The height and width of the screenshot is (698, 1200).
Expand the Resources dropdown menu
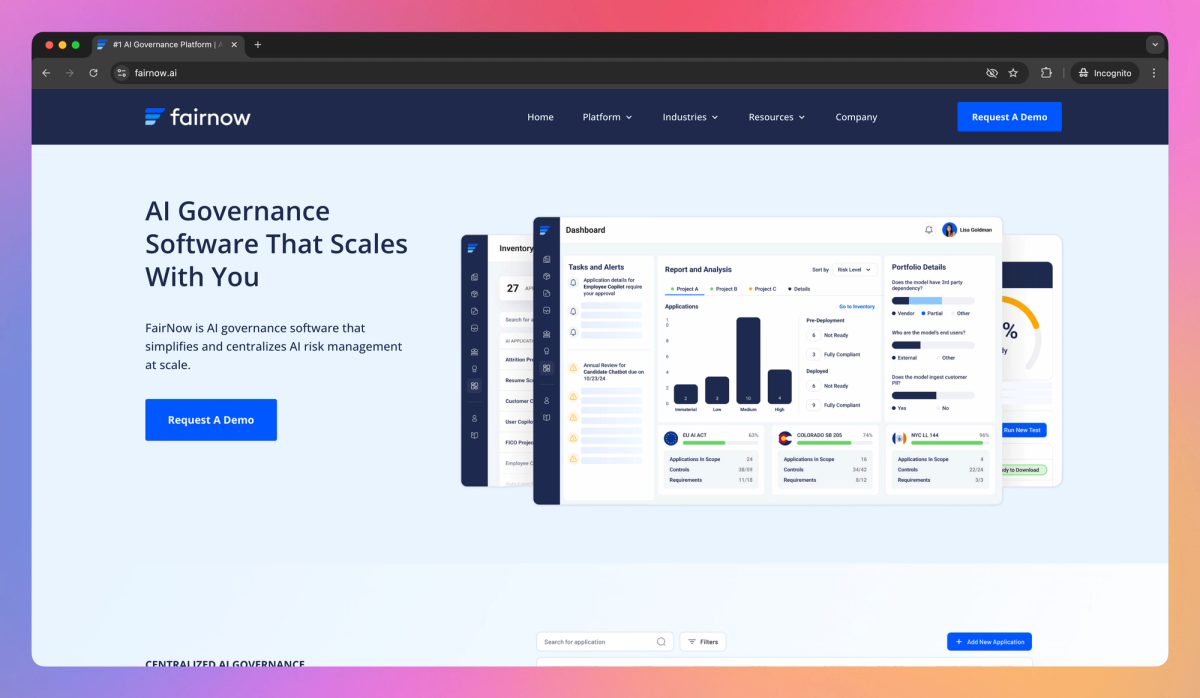pos(777,117)
